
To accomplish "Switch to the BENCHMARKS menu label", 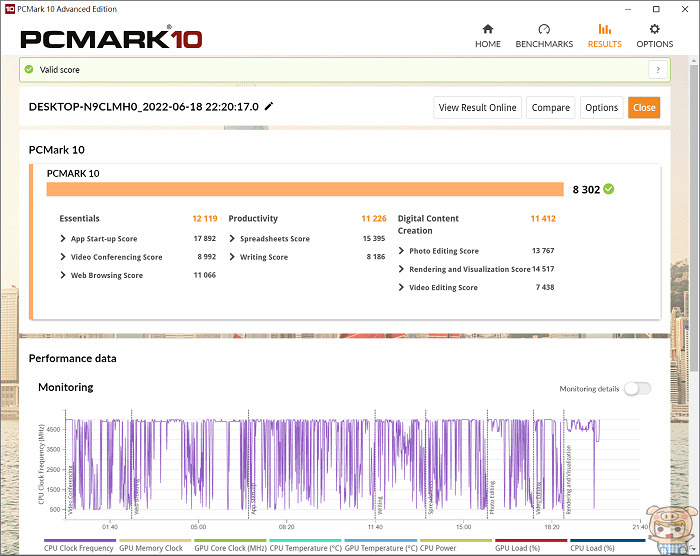I will coord(544,44).
